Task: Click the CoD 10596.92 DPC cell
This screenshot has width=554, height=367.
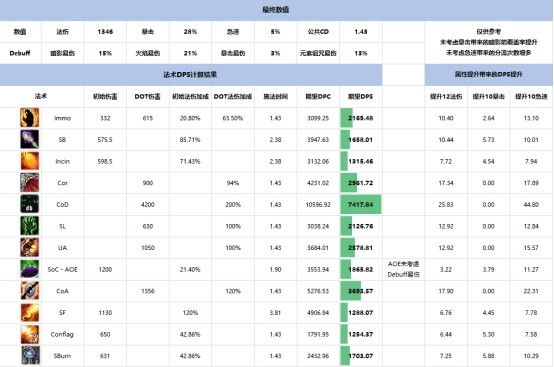Action: pos(318,205)
